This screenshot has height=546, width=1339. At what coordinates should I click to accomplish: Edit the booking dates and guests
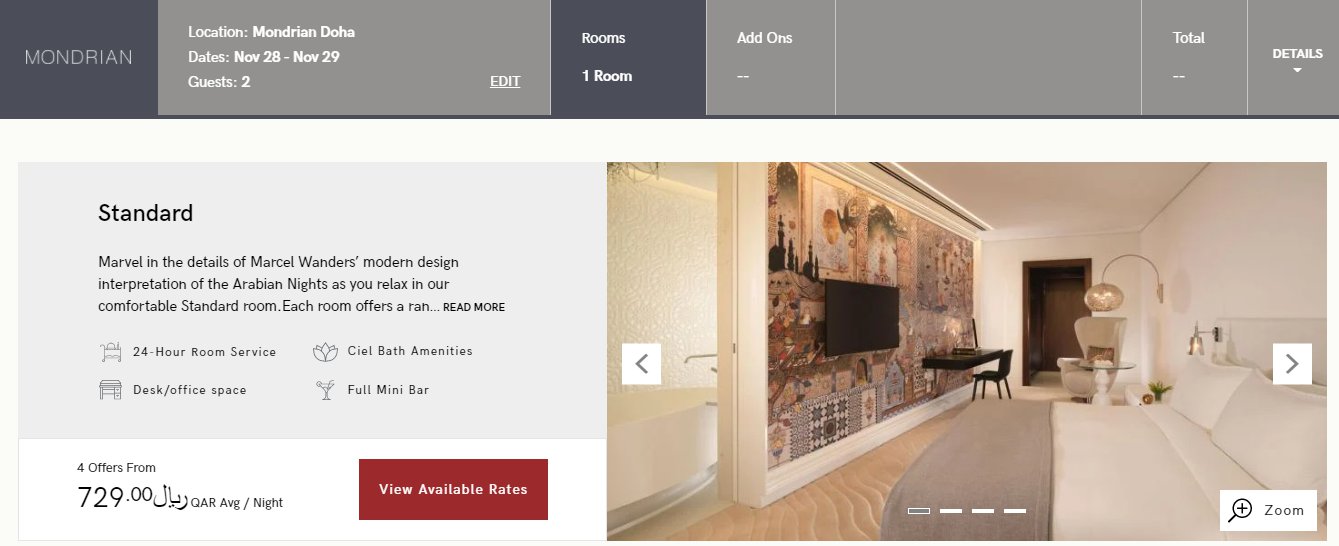tap(505, 82)
